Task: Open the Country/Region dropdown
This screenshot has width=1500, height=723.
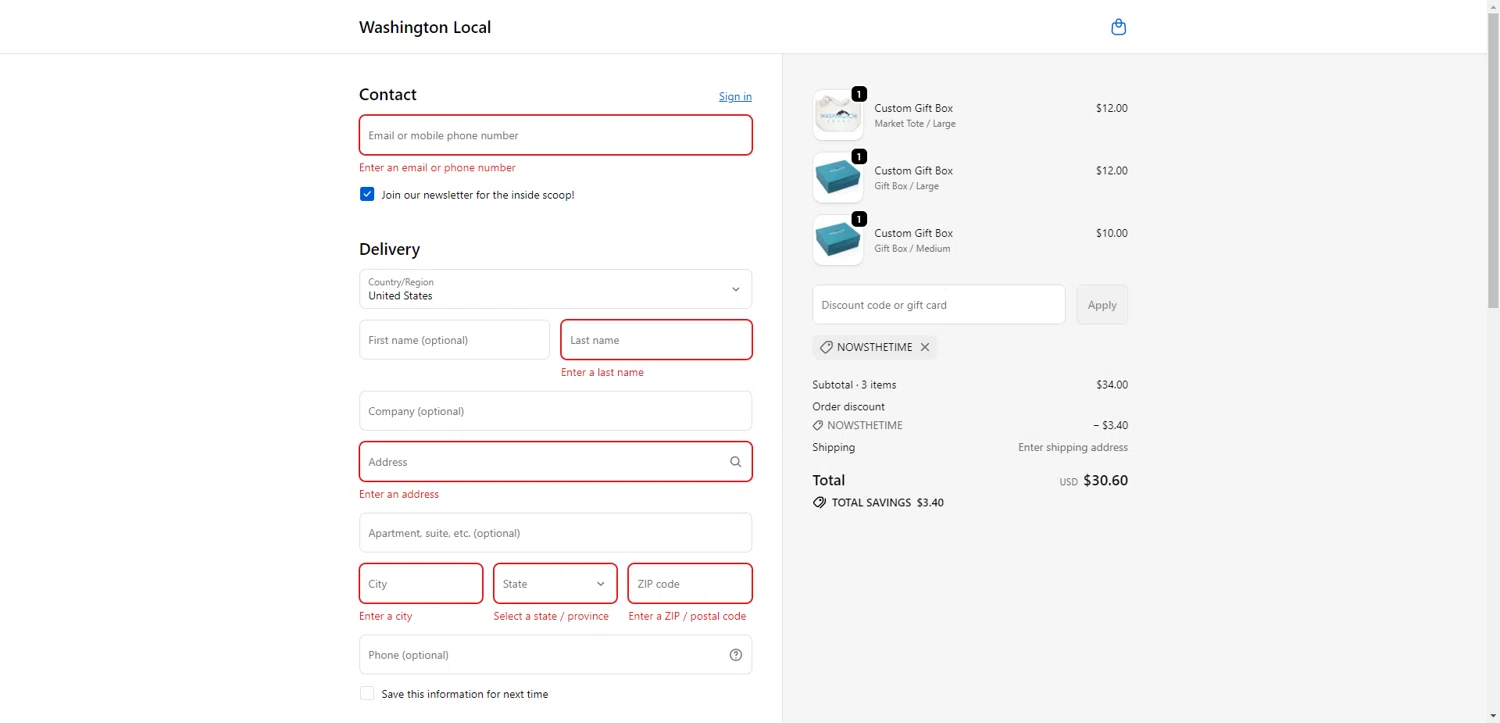Action: tap(555, 289)
